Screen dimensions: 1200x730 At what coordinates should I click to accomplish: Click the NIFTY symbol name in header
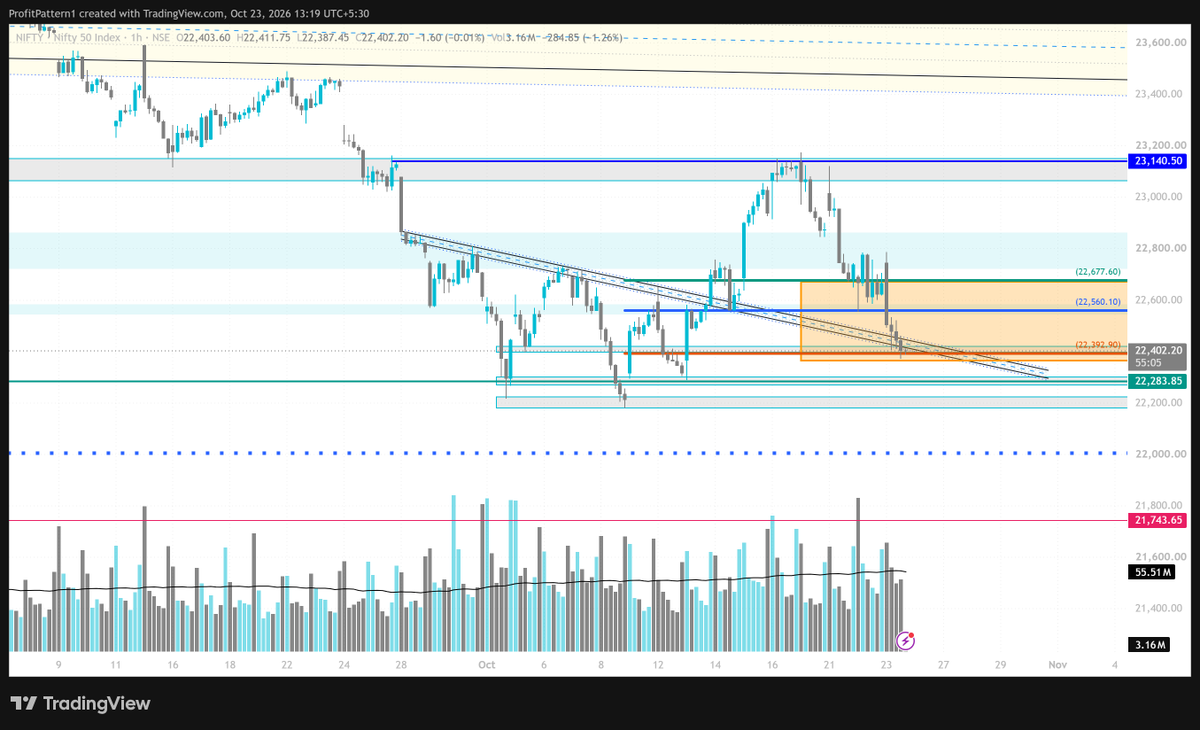30,37
